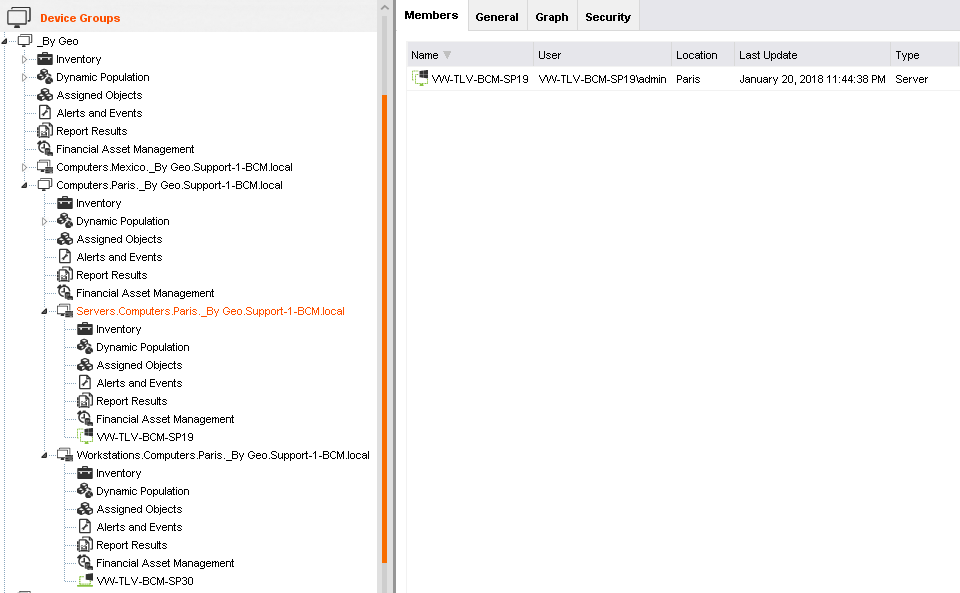960x593 pixels.
Task: Click the Device Groups header monitor icon
Action: click(x=18, y=17)
